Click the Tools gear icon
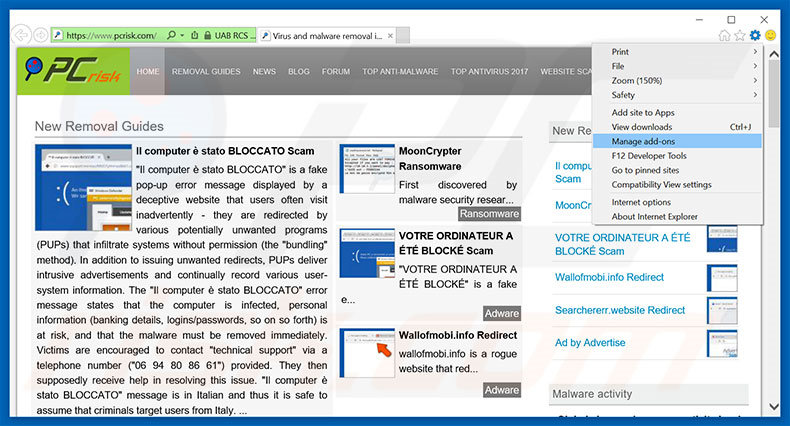This screenshot has width=790, height=426. click(755, 35)
